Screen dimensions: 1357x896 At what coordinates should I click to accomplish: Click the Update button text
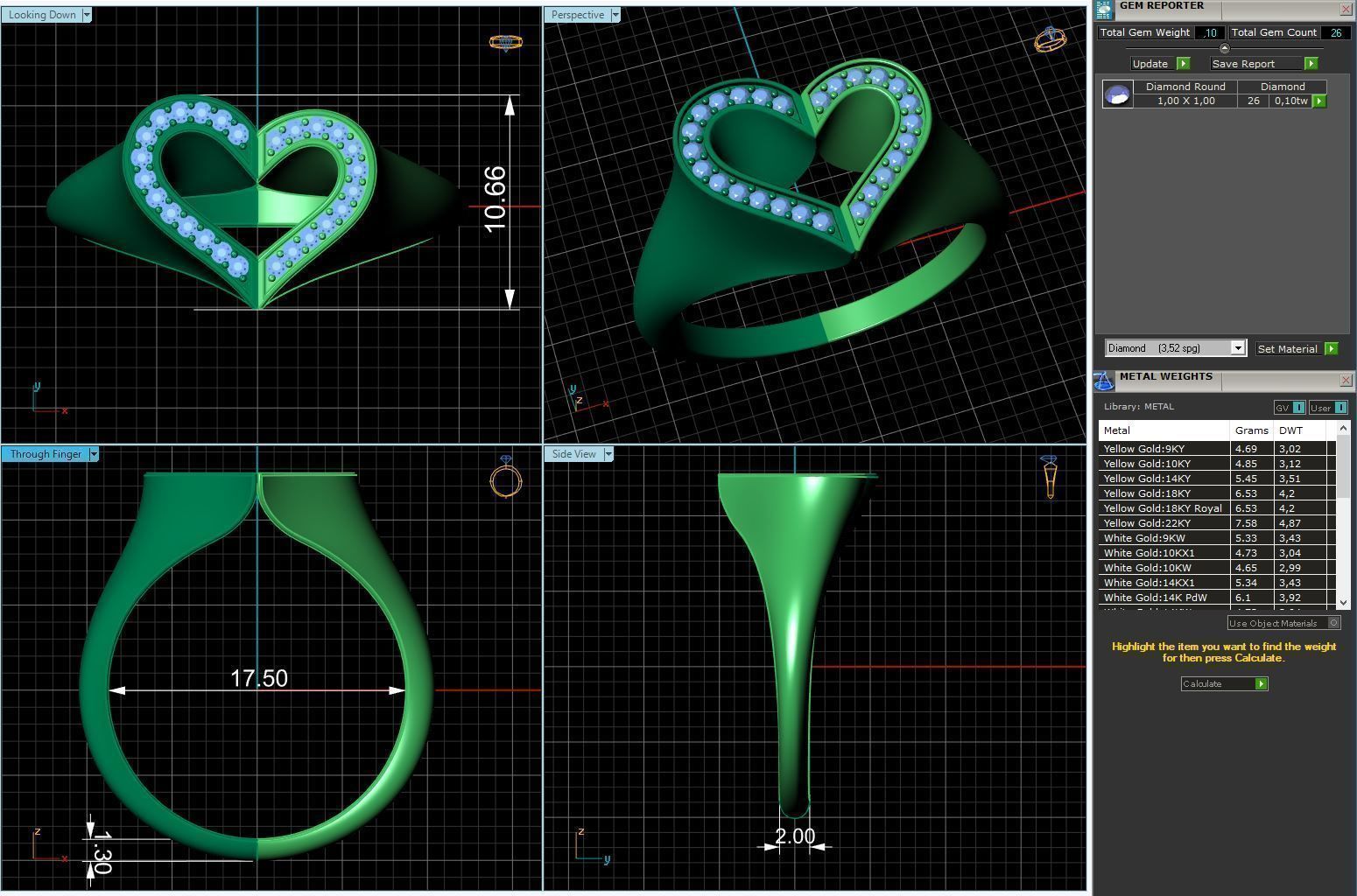[1150, 64]
